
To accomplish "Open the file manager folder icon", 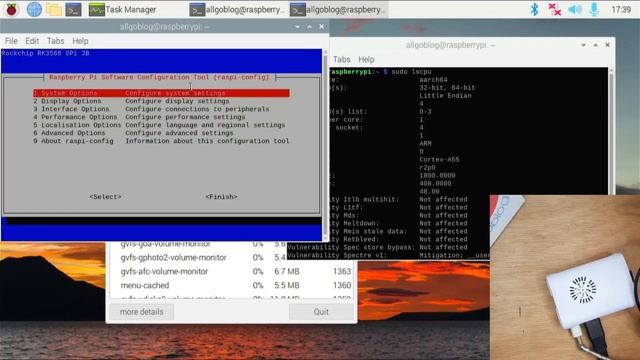I will tap(53, 9).
